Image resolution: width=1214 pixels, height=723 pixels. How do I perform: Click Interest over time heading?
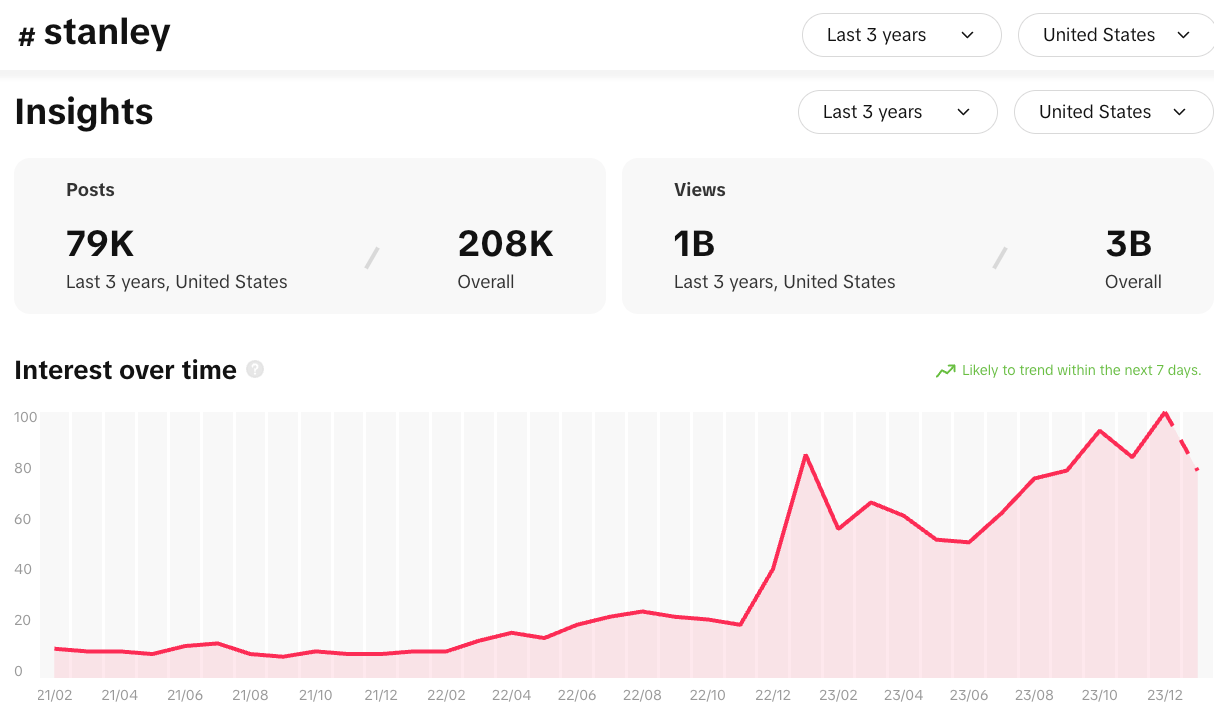coord(125,370)
